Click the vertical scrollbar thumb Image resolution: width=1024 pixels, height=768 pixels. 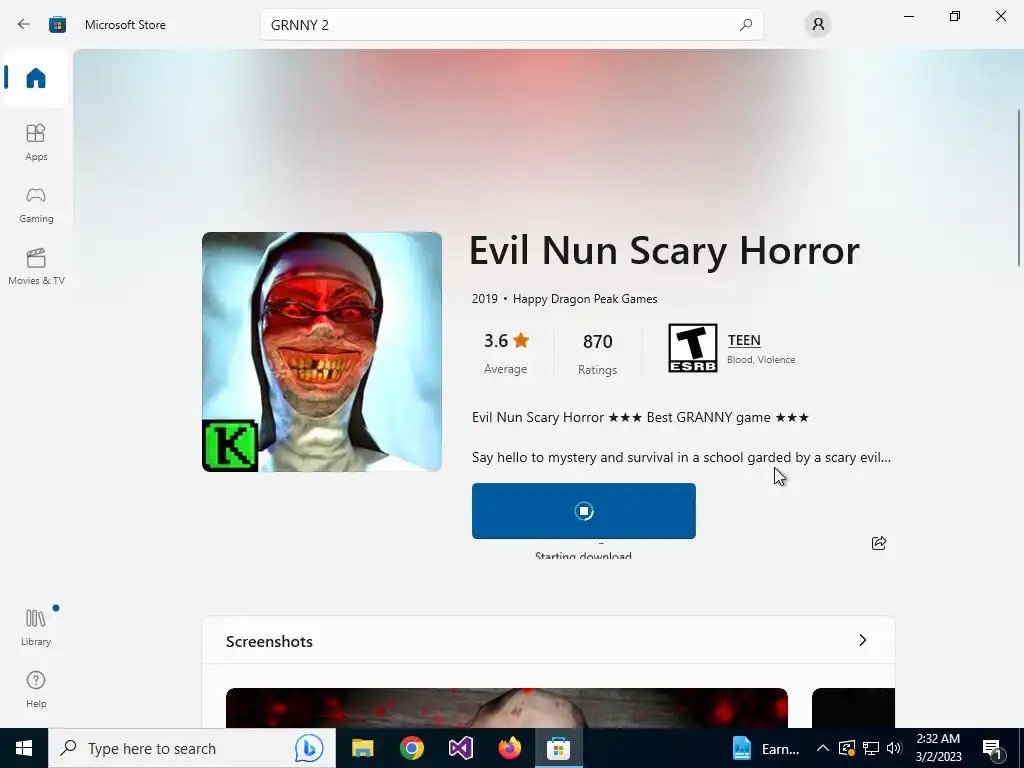[x=1019, y=188]
